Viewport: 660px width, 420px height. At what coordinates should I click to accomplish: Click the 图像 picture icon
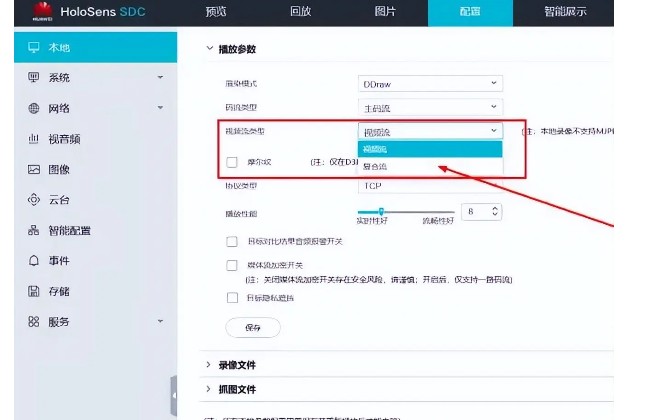(x=34, y=170)
